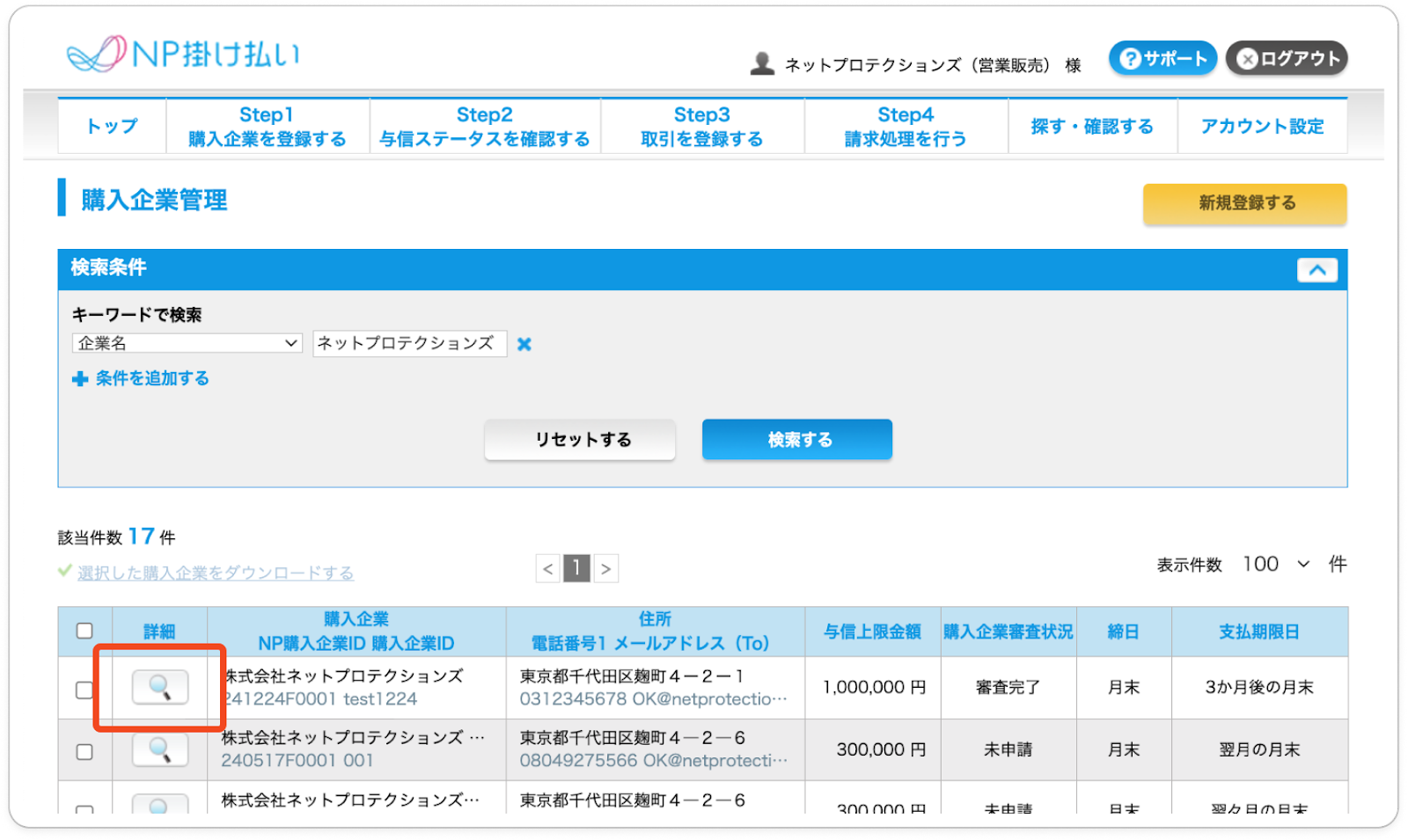Click 選択した購入企業をダウンロードする link
The image size is (1408, 840).
click(216, 573)
